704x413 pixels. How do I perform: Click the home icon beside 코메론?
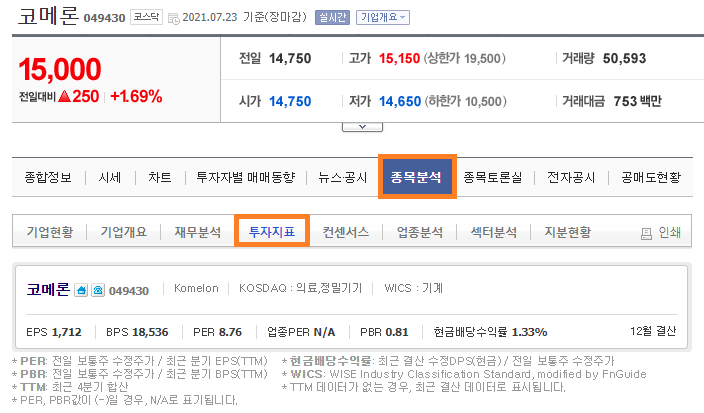[81, 290]
